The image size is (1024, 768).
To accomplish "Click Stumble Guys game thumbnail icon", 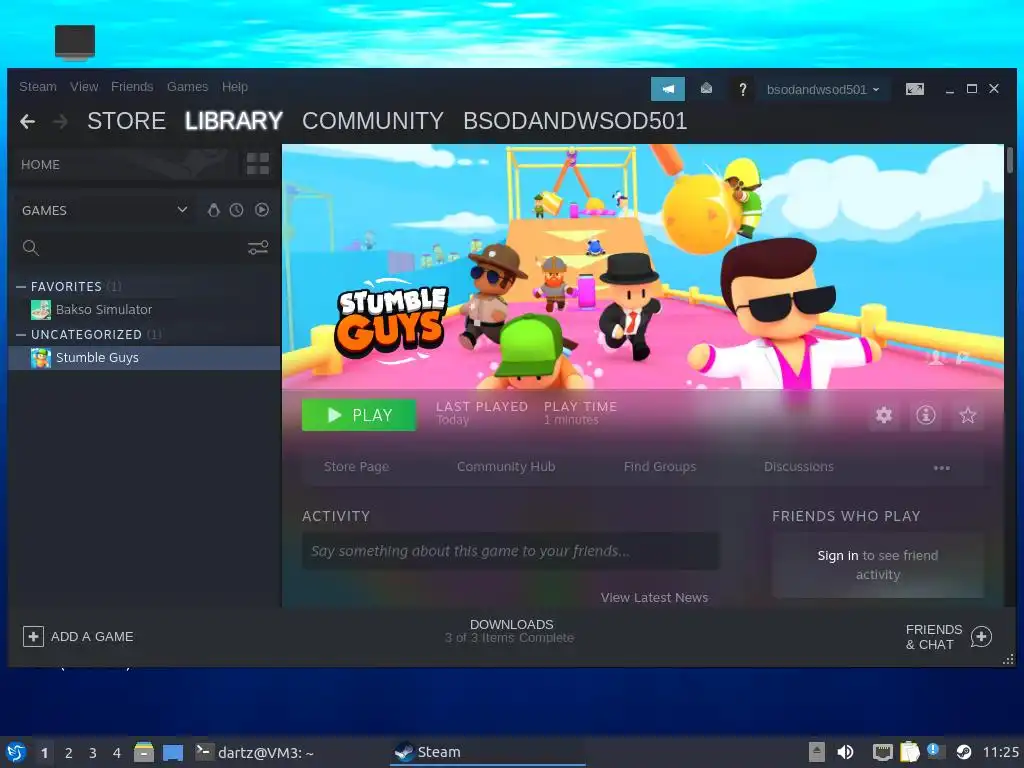I will point(40,358).
